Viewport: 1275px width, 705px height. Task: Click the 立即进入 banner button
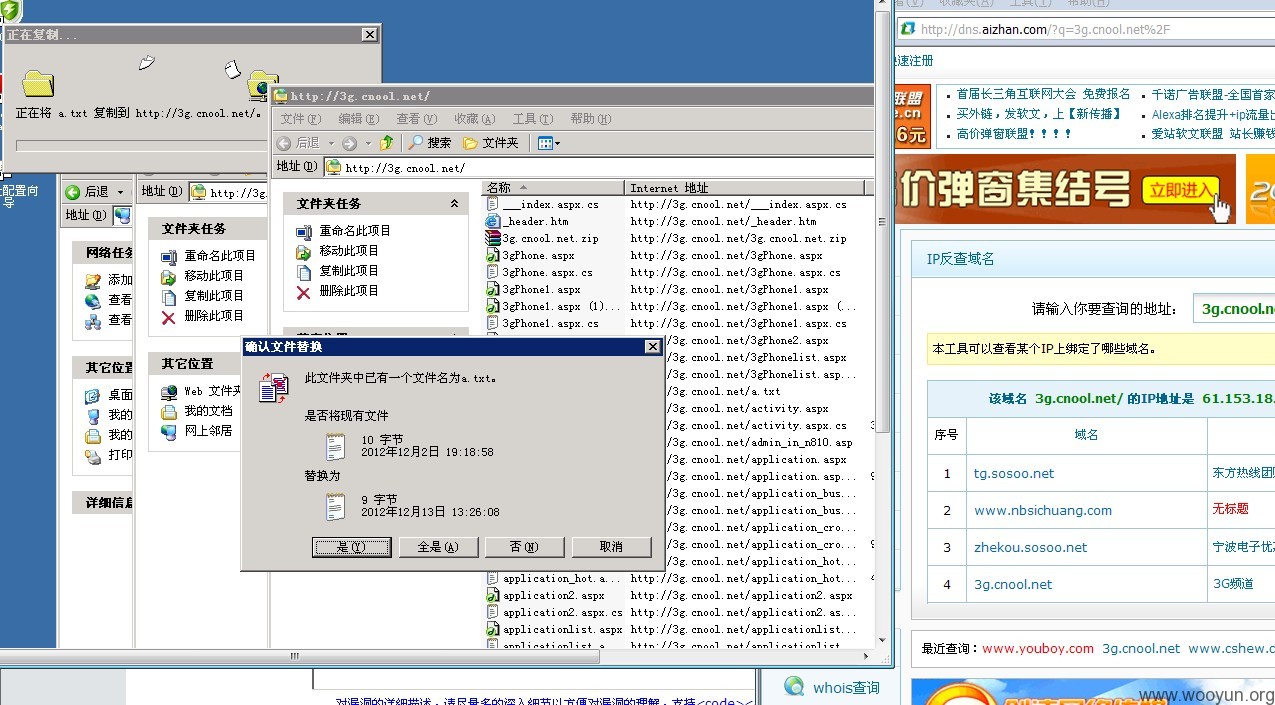click(1182, 190)
